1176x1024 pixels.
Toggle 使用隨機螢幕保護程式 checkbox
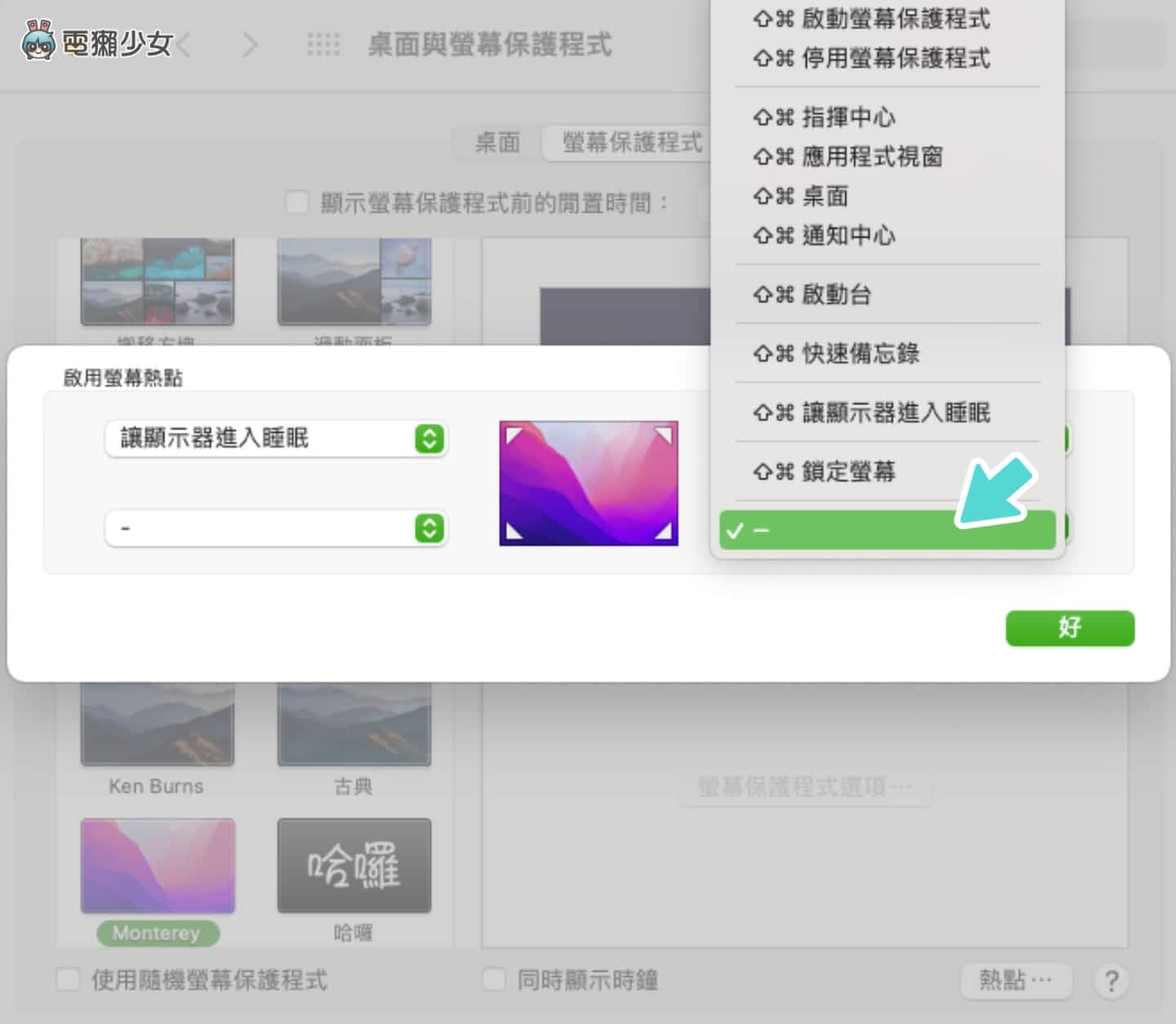coord(68,979)
